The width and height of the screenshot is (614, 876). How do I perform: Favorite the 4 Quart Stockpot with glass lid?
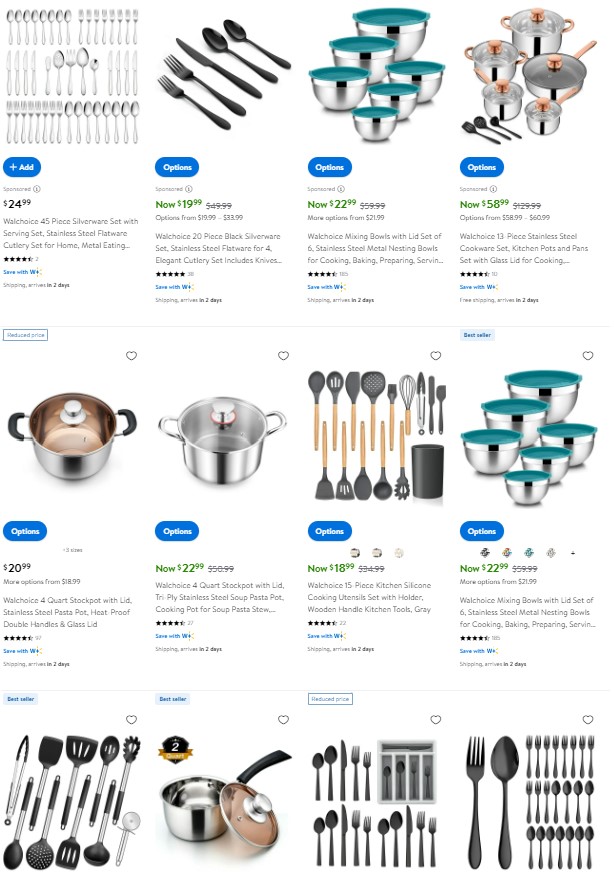(131, 356)
